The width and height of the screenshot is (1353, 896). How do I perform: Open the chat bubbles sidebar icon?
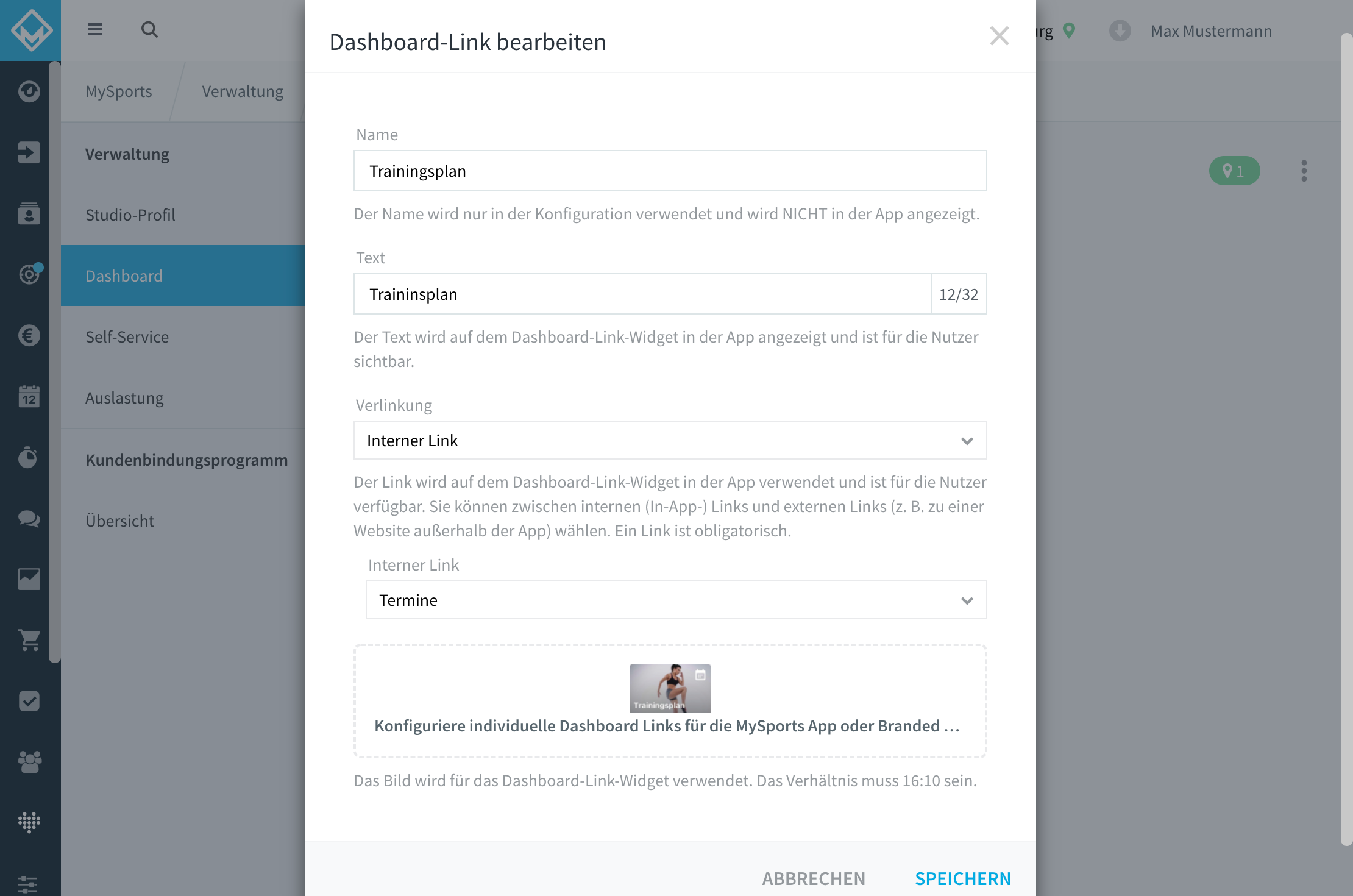click(x=29, y=518)
